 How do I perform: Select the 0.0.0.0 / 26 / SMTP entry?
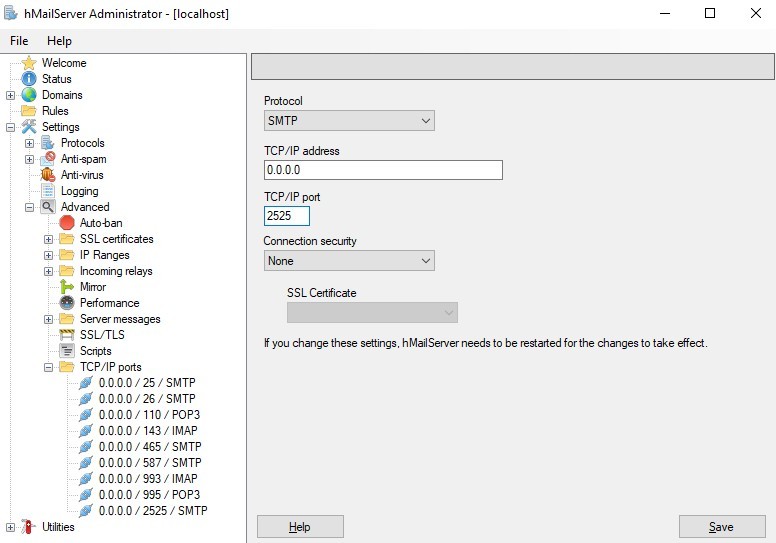pos(147,398)
